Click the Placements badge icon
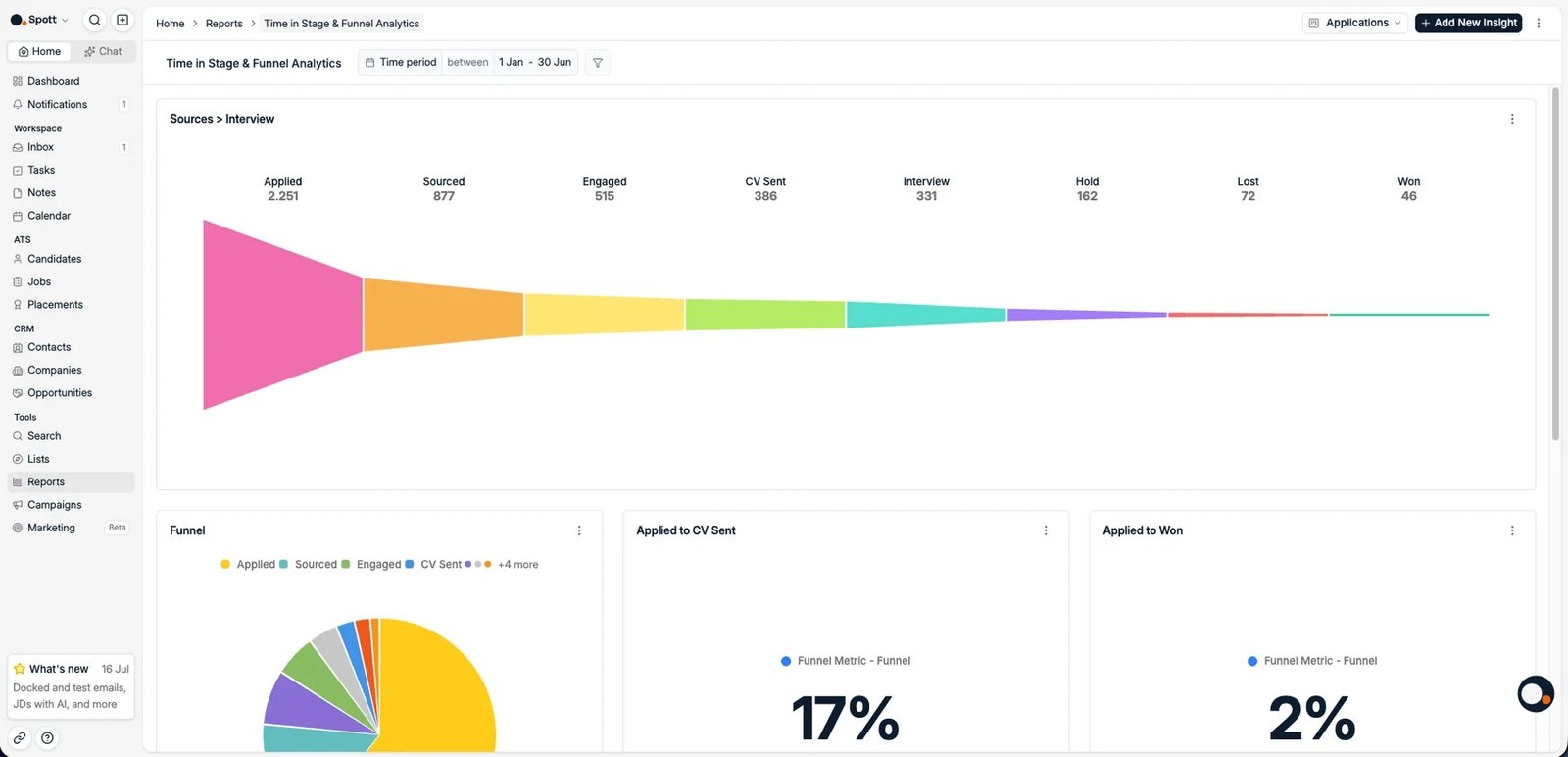The image size is (1568, 757). 18,305
